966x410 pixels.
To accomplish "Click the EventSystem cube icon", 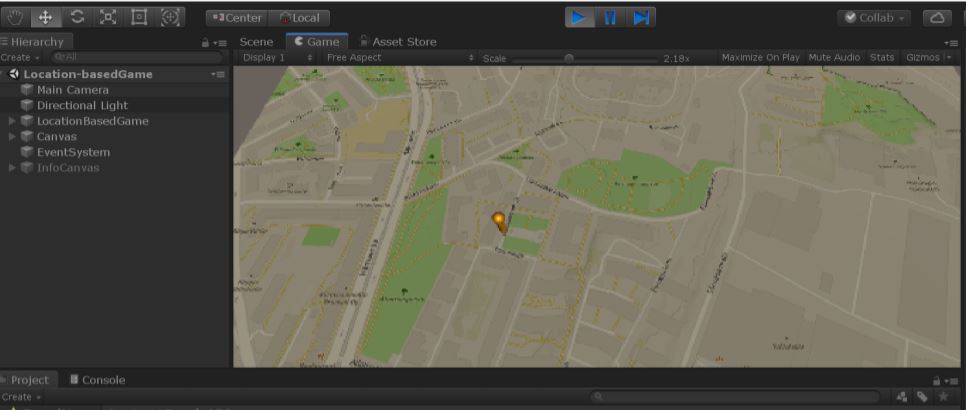I will [x=26, y=152].
